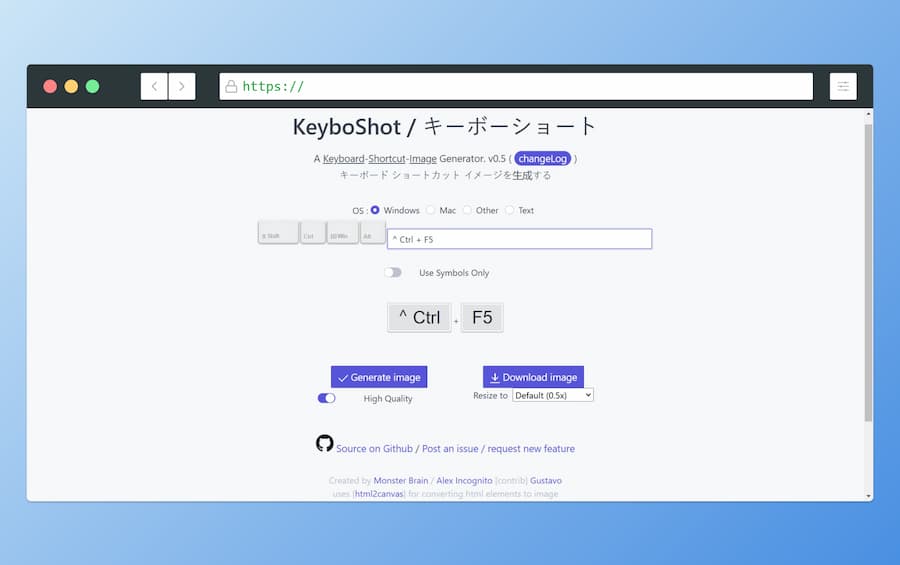The image size is (900, 565).
Task: Click the Generate image button
Action: coord(379,377)
